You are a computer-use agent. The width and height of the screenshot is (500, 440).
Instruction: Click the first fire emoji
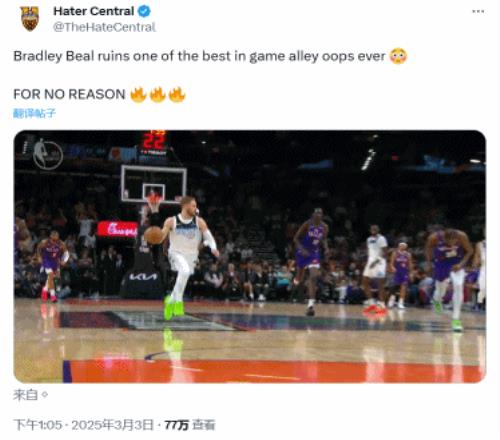pyautogui.click(x=138, y=94)
